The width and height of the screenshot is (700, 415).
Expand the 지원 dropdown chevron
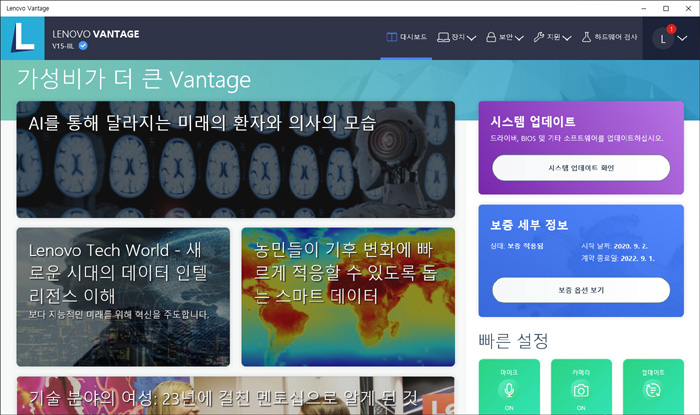[567, 38]
